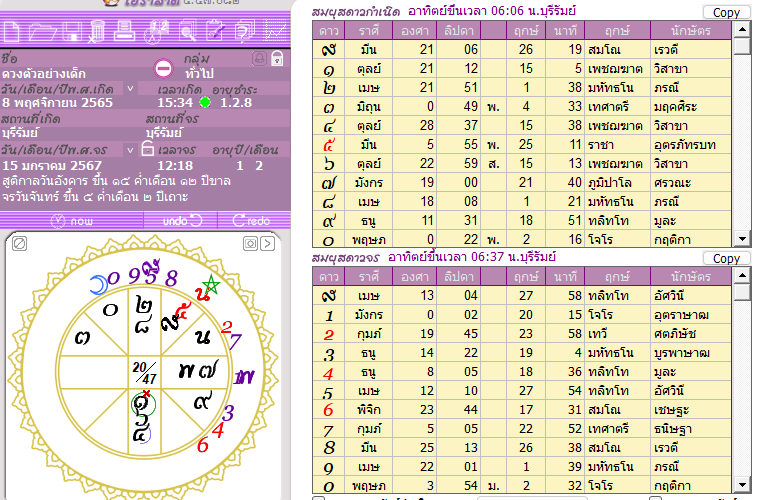Expand the transit date dropdown arrow
Viewport: 757px width, 500px height.
[129, 149]
